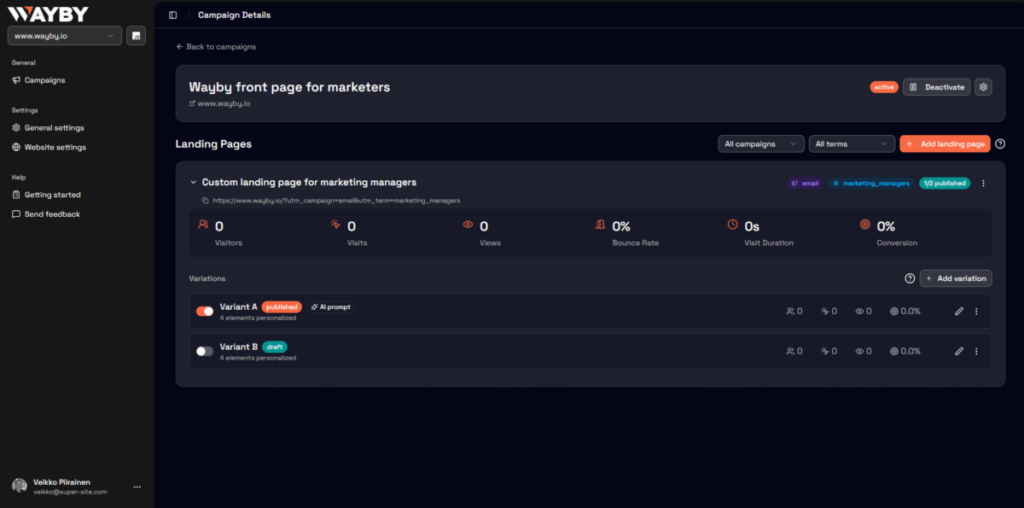This screenshot has height=508, width=1024.
Task: Click the Visit Duration clock icon
Action: (x=733, y=225)
